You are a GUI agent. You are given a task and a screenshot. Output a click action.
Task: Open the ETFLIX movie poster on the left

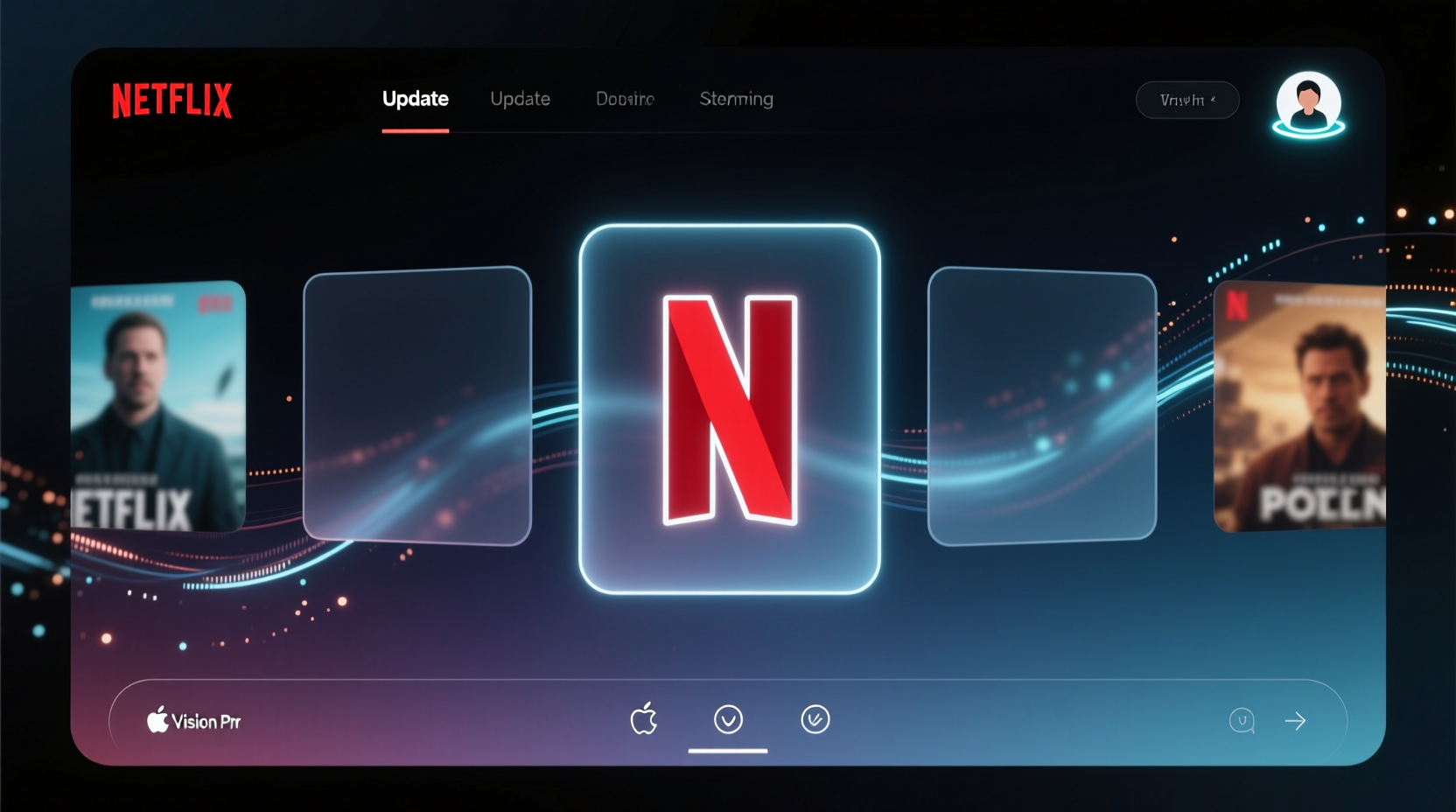157,407
